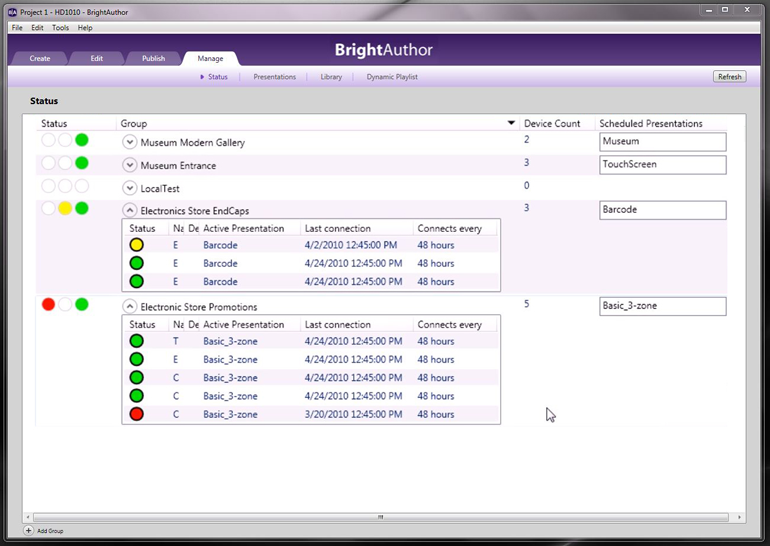This screenshot has width=770, height=546.
Task: Switch to the Publish tab
Action: [153, 59]
